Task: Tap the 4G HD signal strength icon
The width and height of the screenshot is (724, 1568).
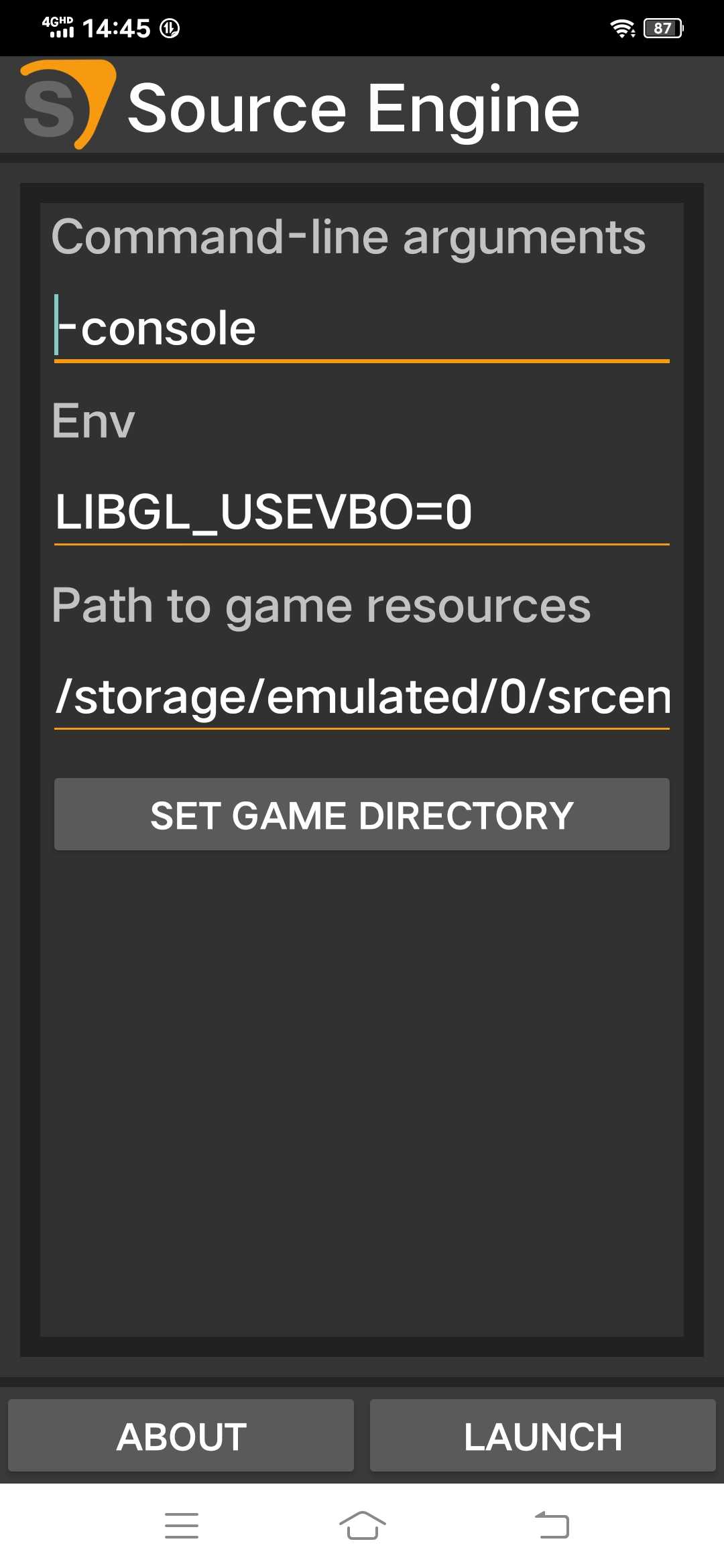Action: 58,27
